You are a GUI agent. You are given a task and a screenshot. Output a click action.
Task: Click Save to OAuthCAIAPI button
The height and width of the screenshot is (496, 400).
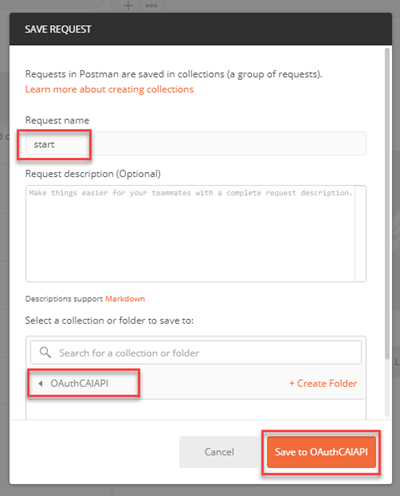click(321, 452)
